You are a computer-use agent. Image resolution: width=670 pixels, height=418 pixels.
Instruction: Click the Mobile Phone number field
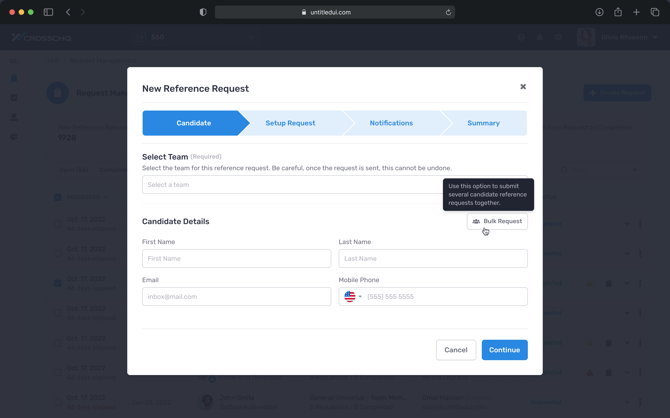click(444, 297)
